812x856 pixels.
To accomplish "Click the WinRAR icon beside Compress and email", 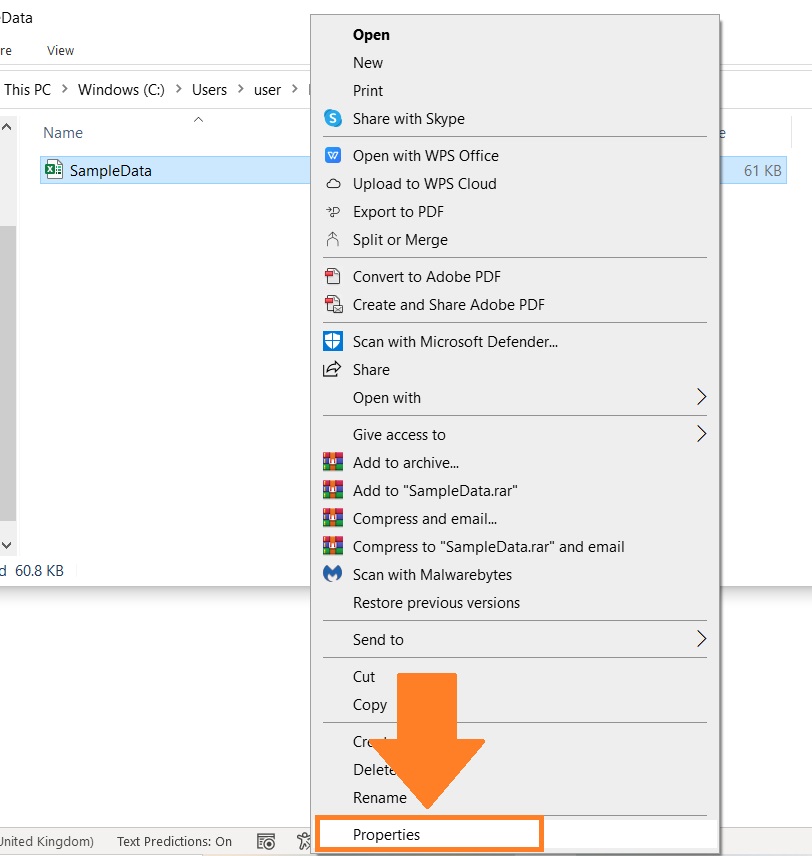I will (333, 518).
